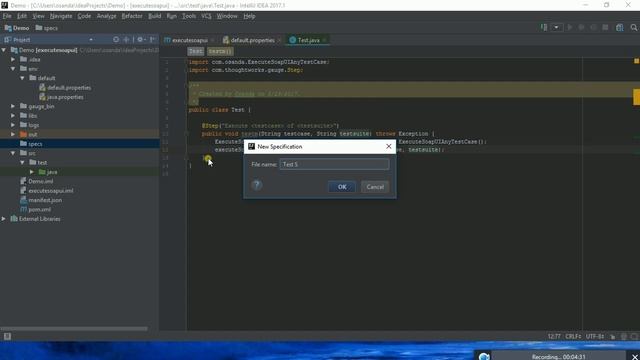640x360 pixels.
Task: Collapse the default folder
Action: click(x=22, y=78)
